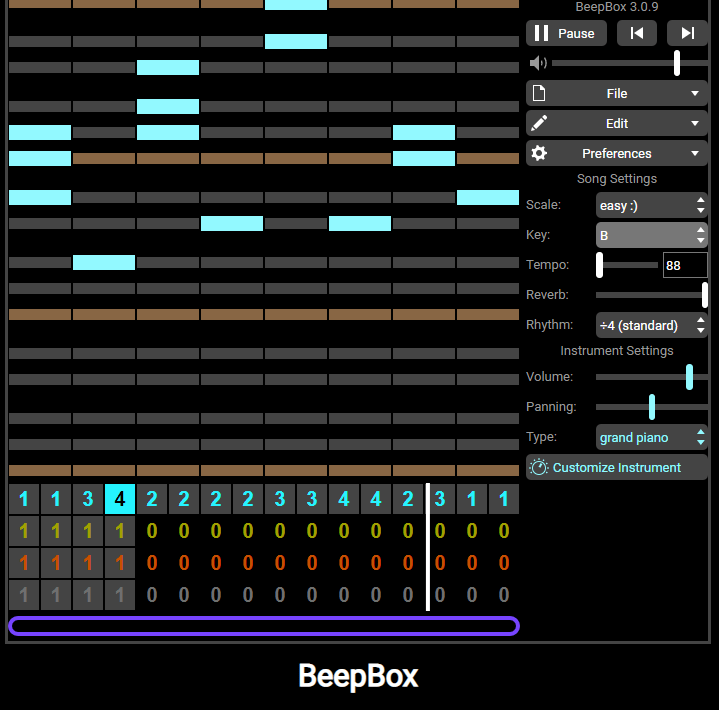Expand the Scale dropdown
The image size is (719, 710).
[x=651, y=205]
